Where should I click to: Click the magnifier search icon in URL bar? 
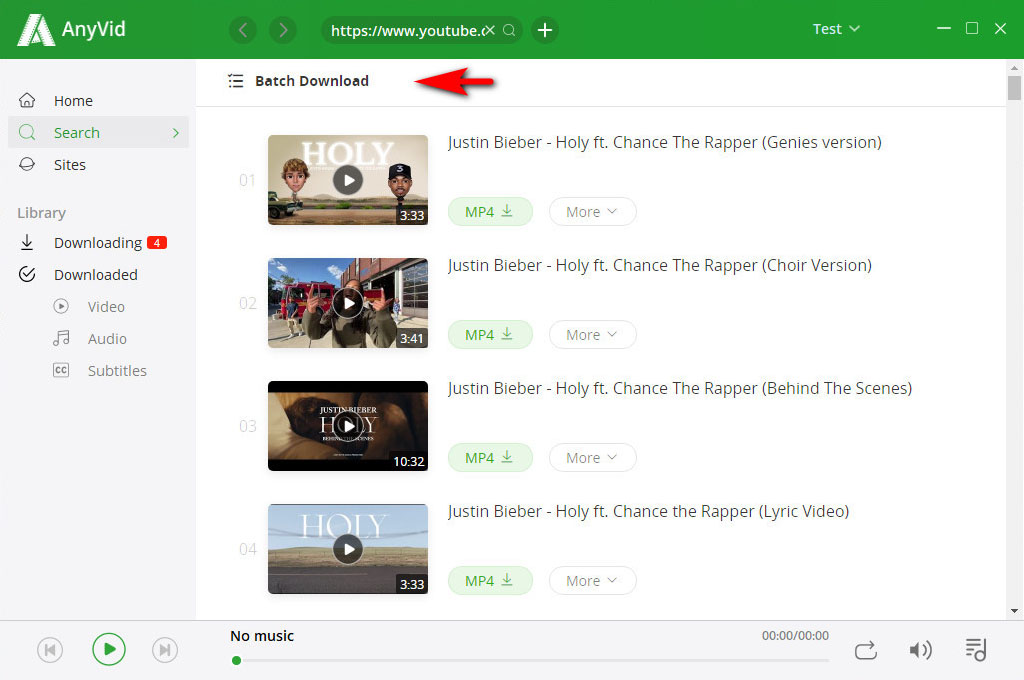(509, 30)
